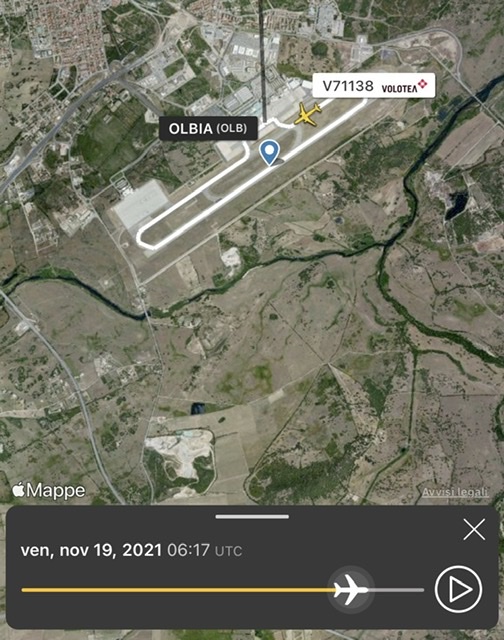Click the Apple Mappe logo
The height and width of the screenshot is (640, 504).
(49, 490)
